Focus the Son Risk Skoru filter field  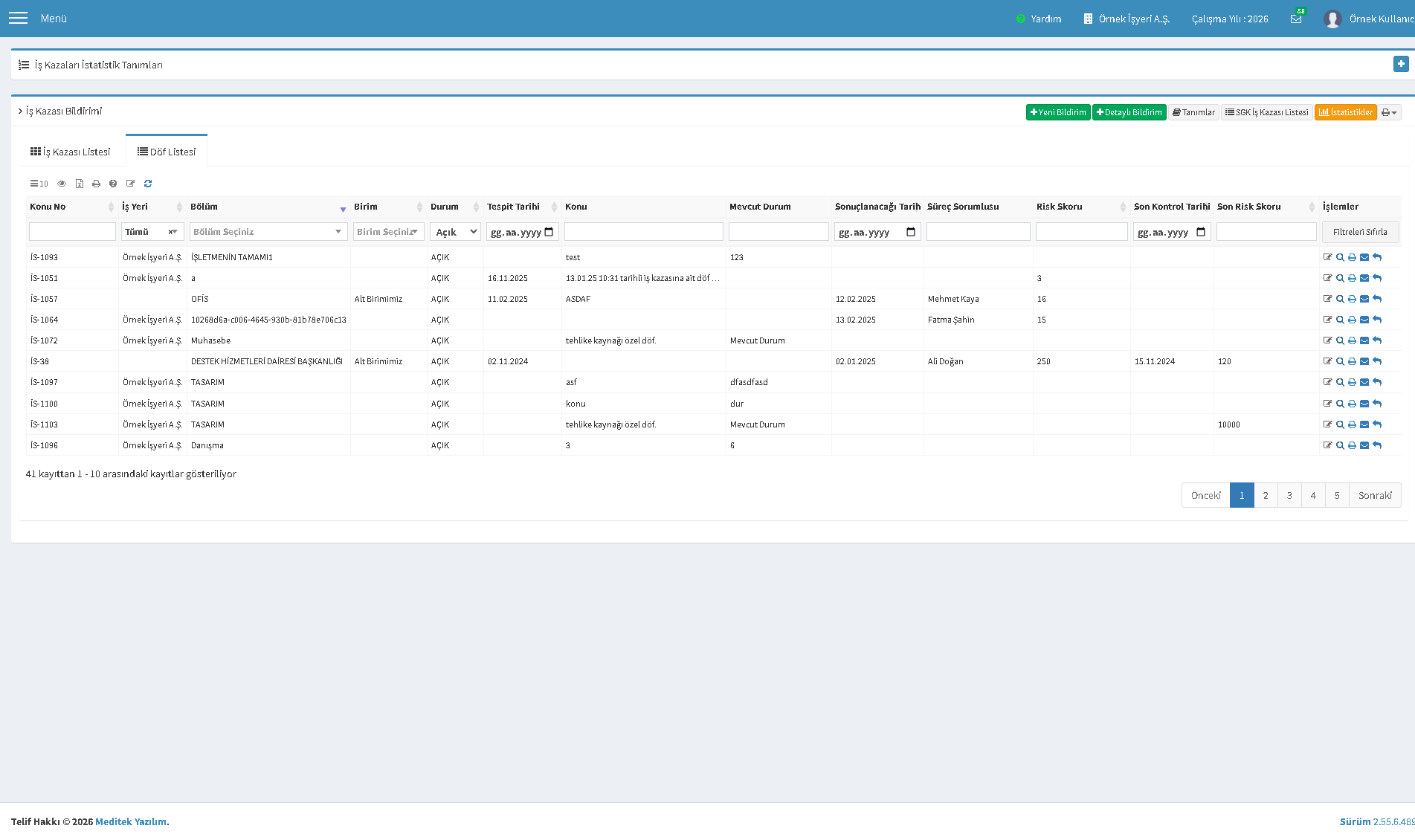(1266, 232)
